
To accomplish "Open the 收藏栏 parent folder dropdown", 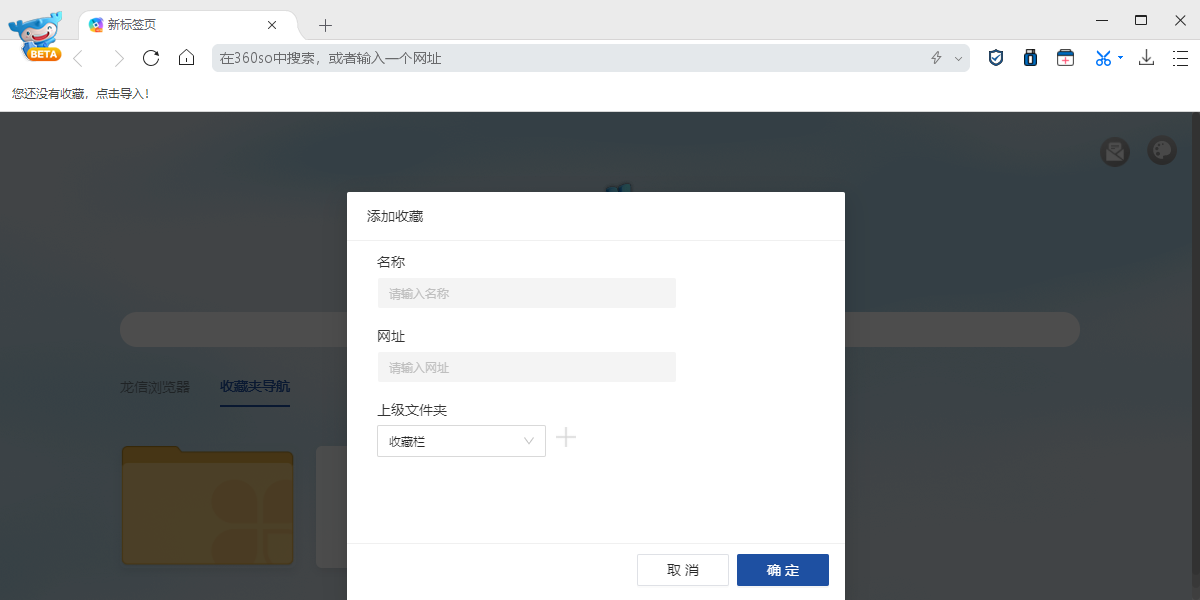I will pos(461,440).
